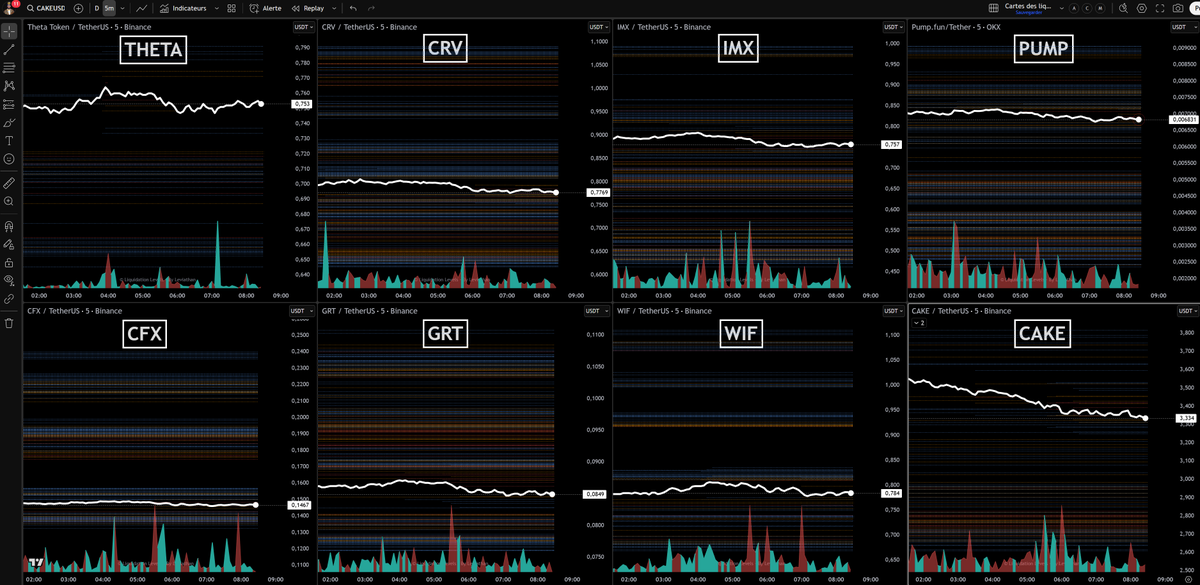This screenshot has height=585, width=1200.
Task: Select the trend line drawing tool
Action: 9,48
